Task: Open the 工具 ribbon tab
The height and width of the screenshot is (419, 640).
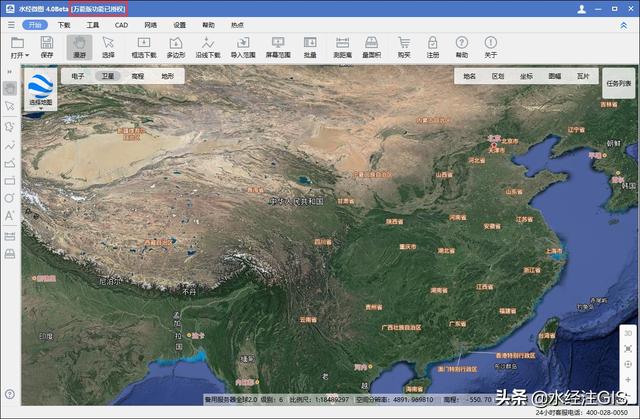Action: [x=93, y=25]
